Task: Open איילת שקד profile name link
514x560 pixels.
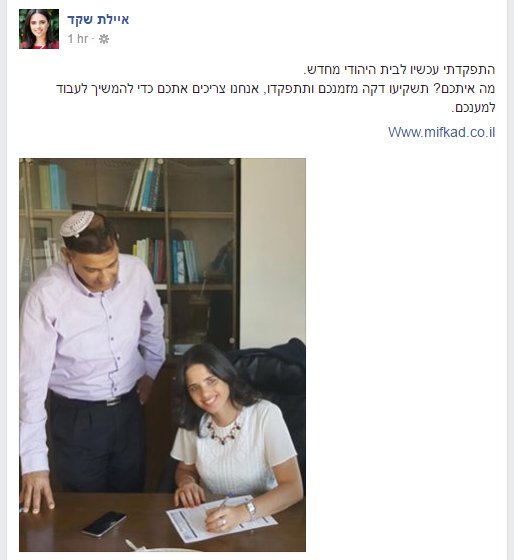Action: [98, 19]
